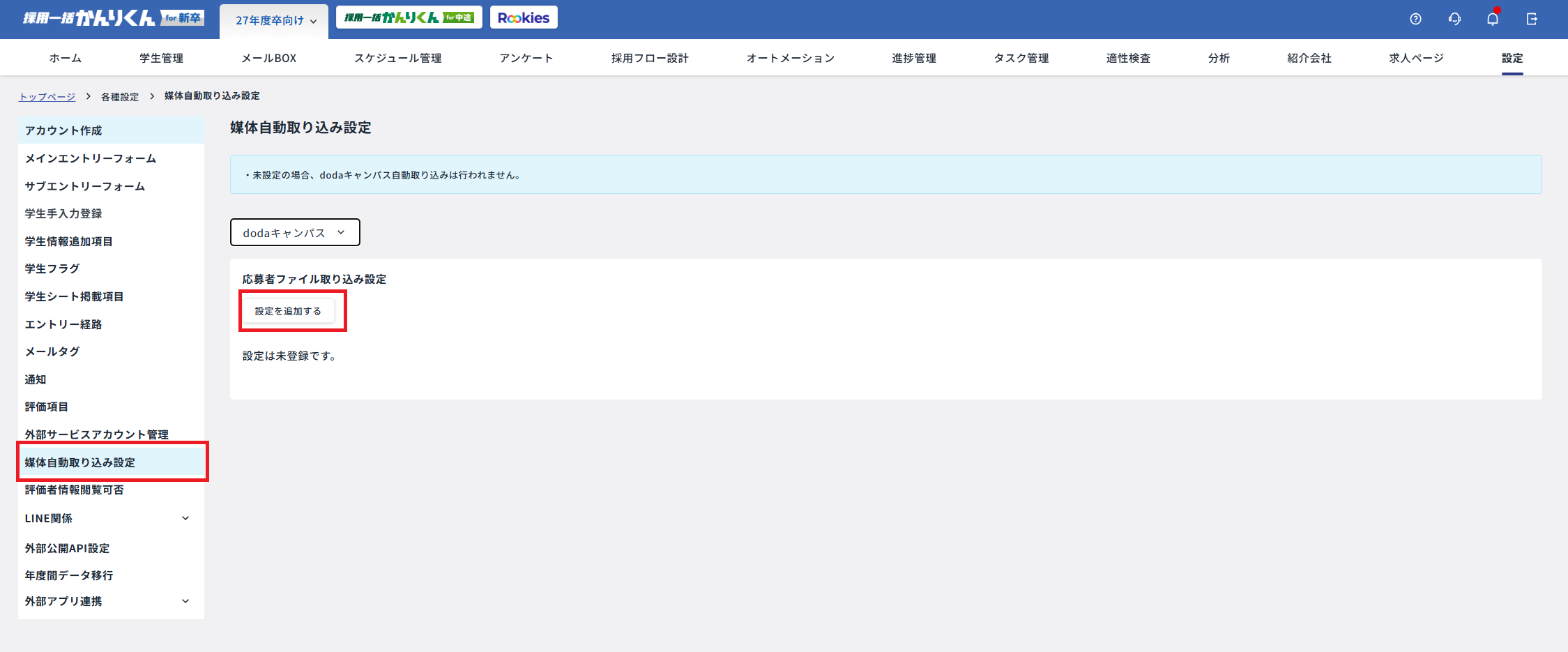This screenshot has height=652, width=1568.
Task: Switch to Kanrikun for mid-career logo
Action: pyautogui.click(x=409, y=18)
